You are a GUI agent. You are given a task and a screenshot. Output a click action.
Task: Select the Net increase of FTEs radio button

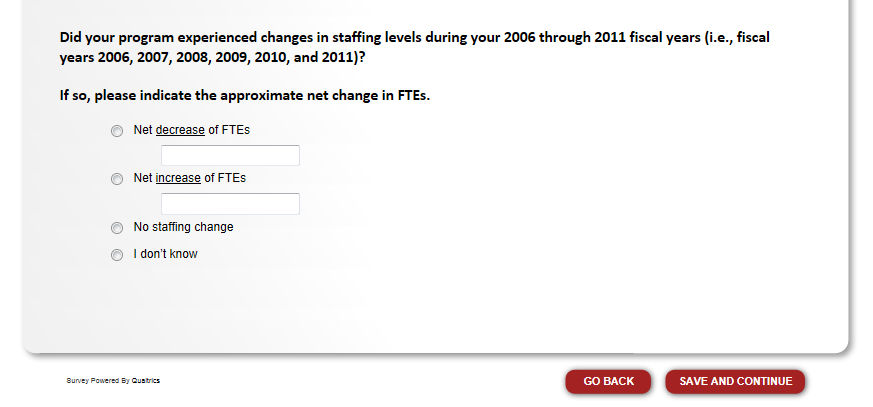click(x=117, y=179)
